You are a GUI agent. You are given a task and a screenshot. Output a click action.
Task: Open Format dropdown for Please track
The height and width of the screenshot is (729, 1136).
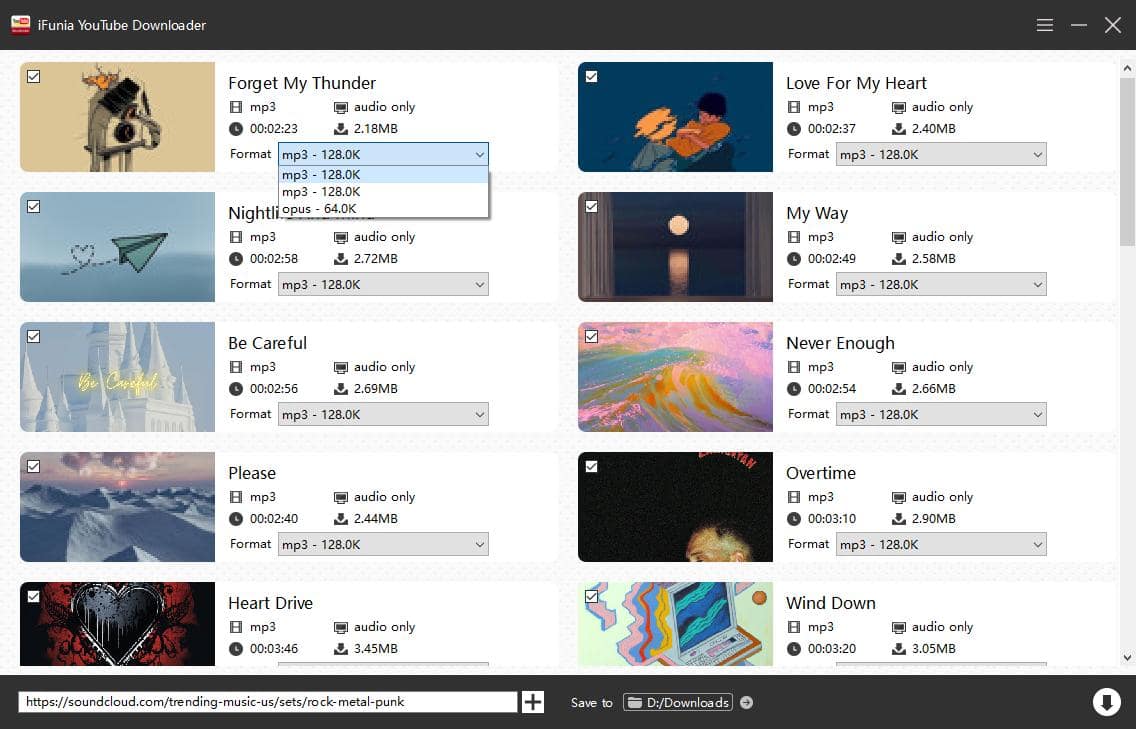click(382, 545)
